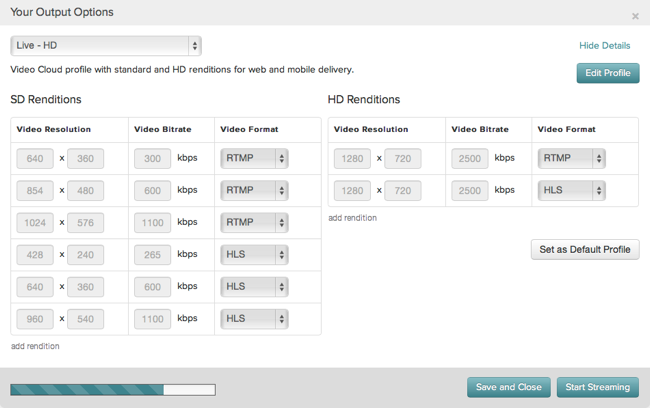Click the Save and Close button

509,387
